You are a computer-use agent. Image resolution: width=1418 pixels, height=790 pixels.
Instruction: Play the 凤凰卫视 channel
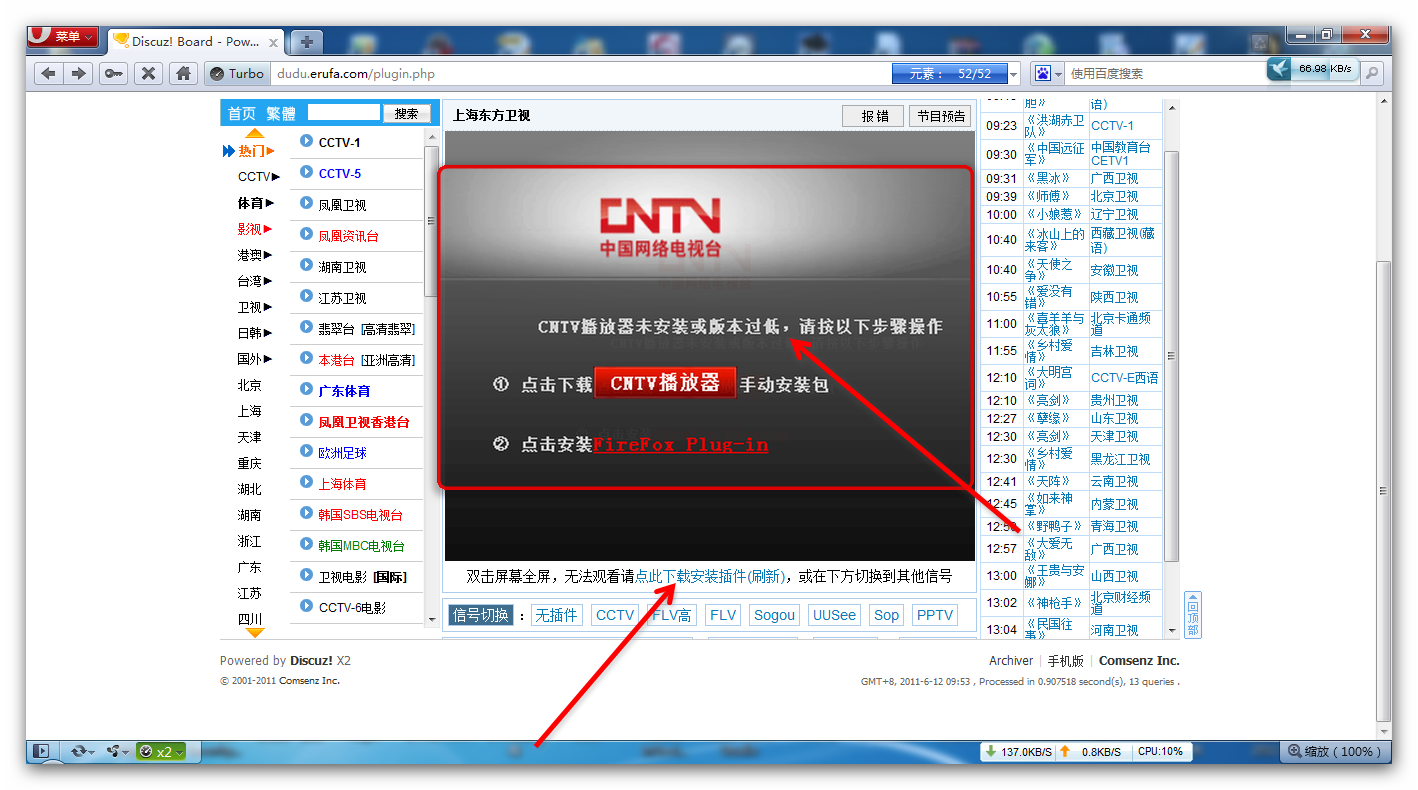point(342,205)
